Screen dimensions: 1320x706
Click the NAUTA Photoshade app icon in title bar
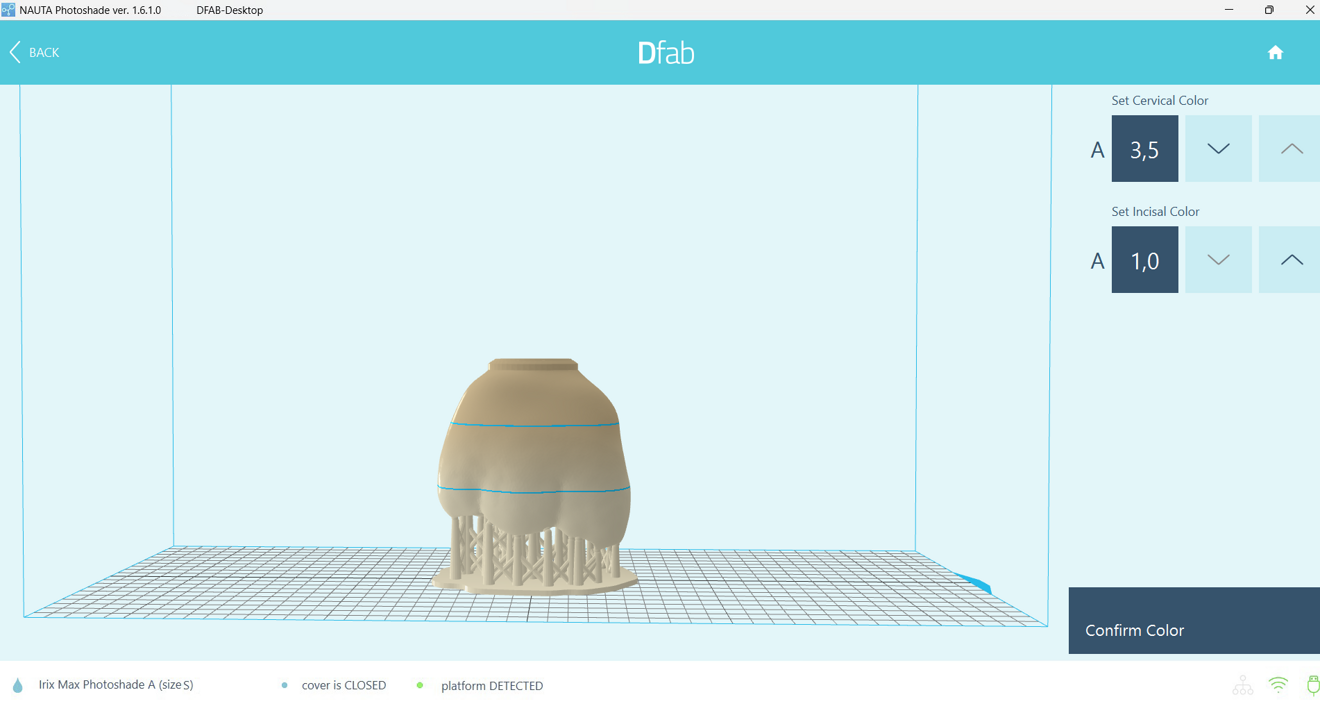[9, 10]
